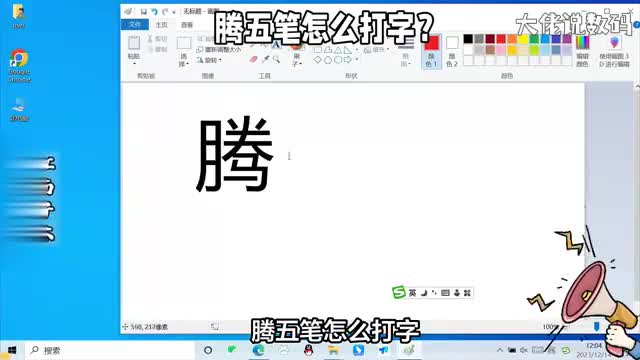Screen dimensions: 640x360
Task: Click the Undo arrow in title bar
Action: pyautogui.click(x=154, y=11)
